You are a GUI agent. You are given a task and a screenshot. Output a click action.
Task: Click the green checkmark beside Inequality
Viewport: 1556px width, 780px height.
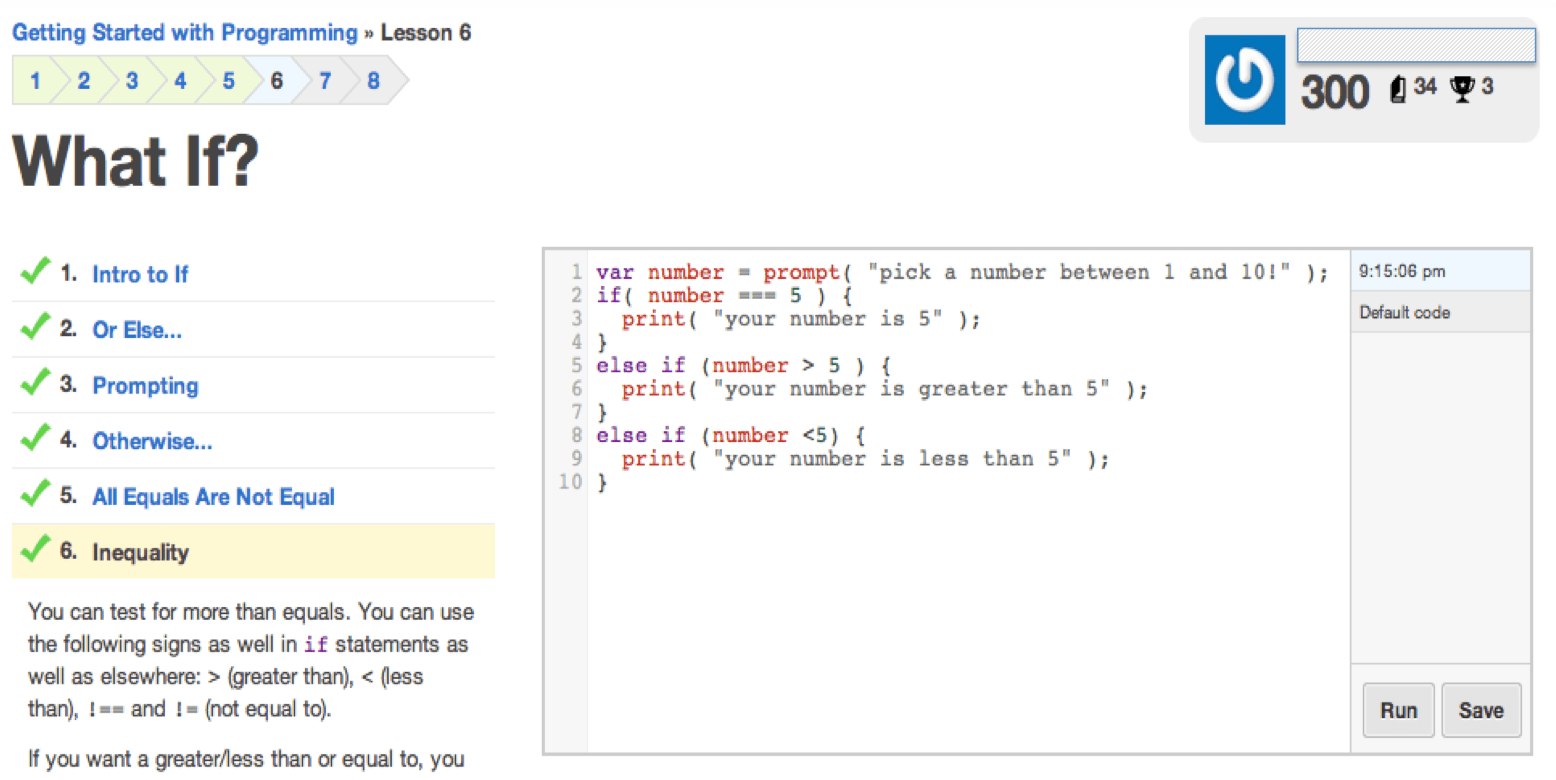coord(36,551)
